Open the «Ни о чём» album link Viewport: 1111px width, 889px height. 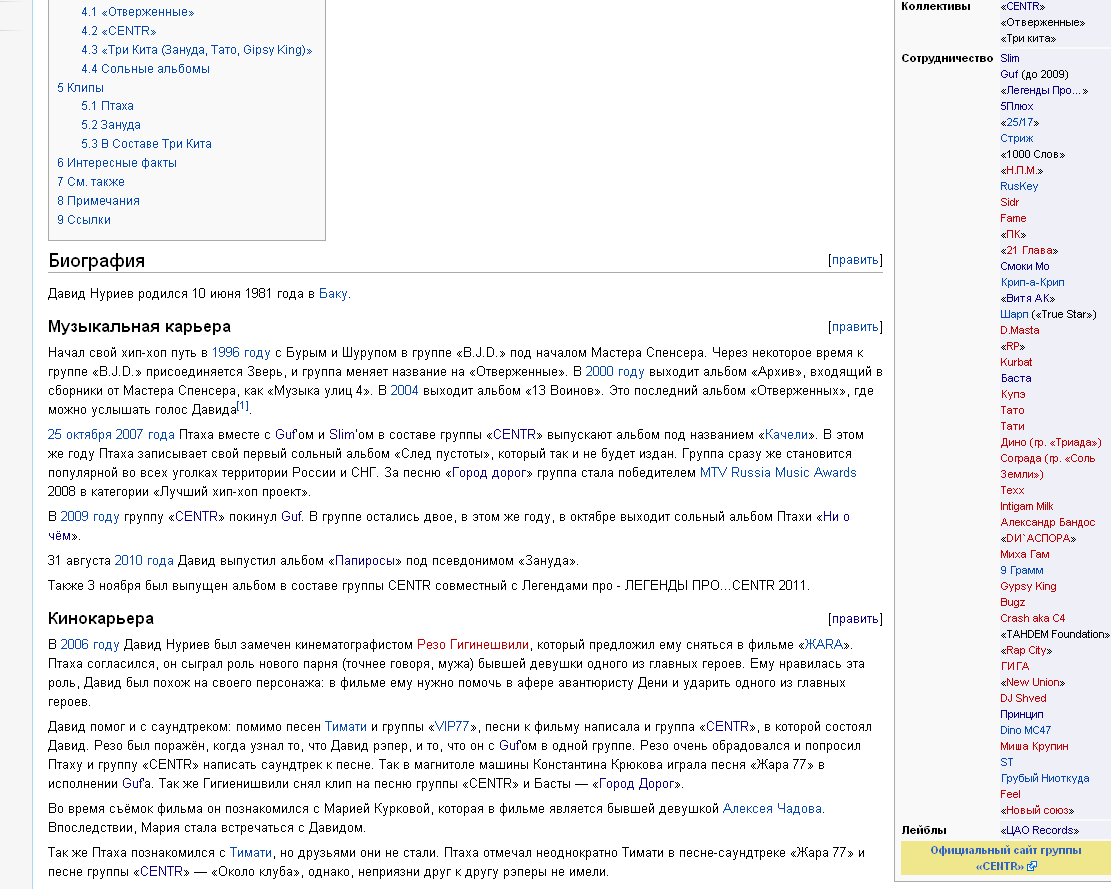tap(836, 517)
